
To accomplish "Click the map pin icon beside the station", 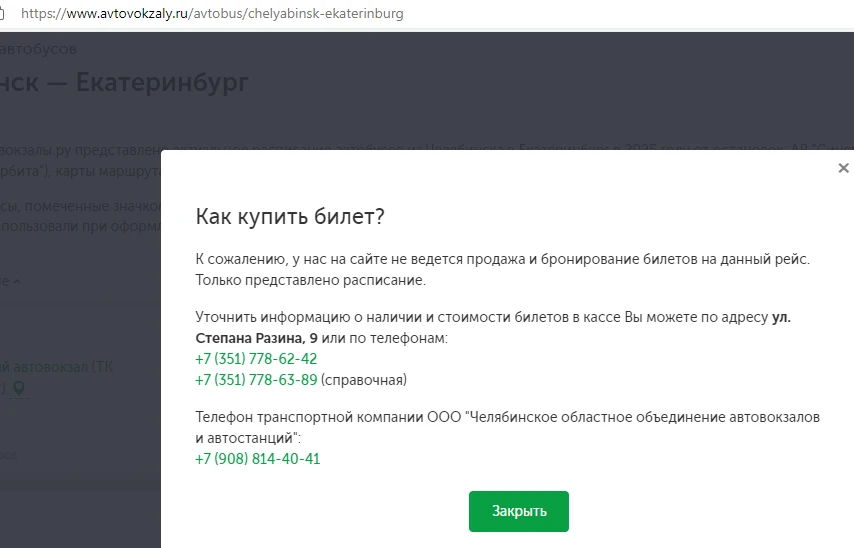I will click(x=18, y=388).
